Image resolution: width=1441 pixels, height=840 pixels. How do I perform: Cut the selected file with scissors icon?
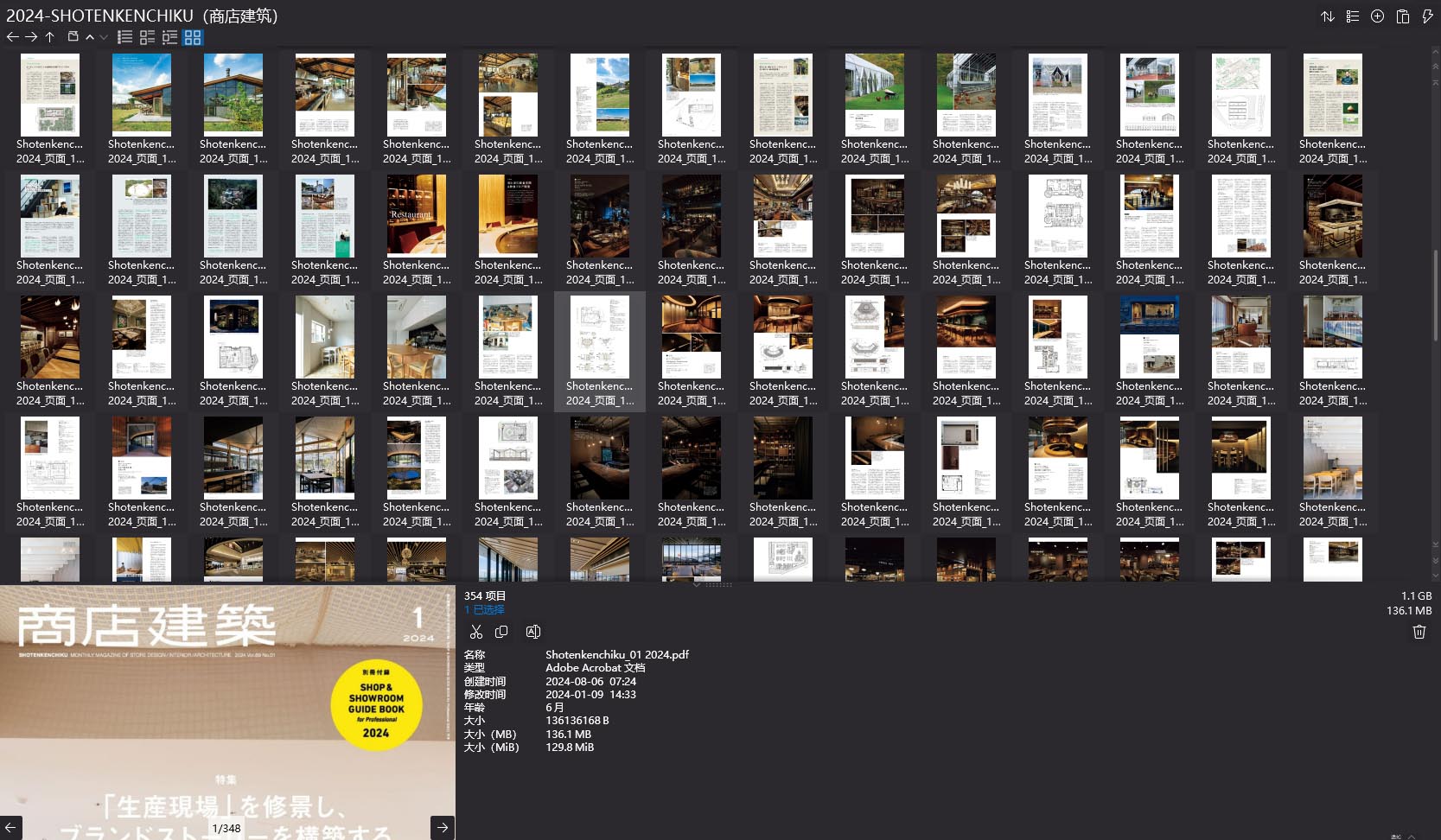[x=476, y=632]
